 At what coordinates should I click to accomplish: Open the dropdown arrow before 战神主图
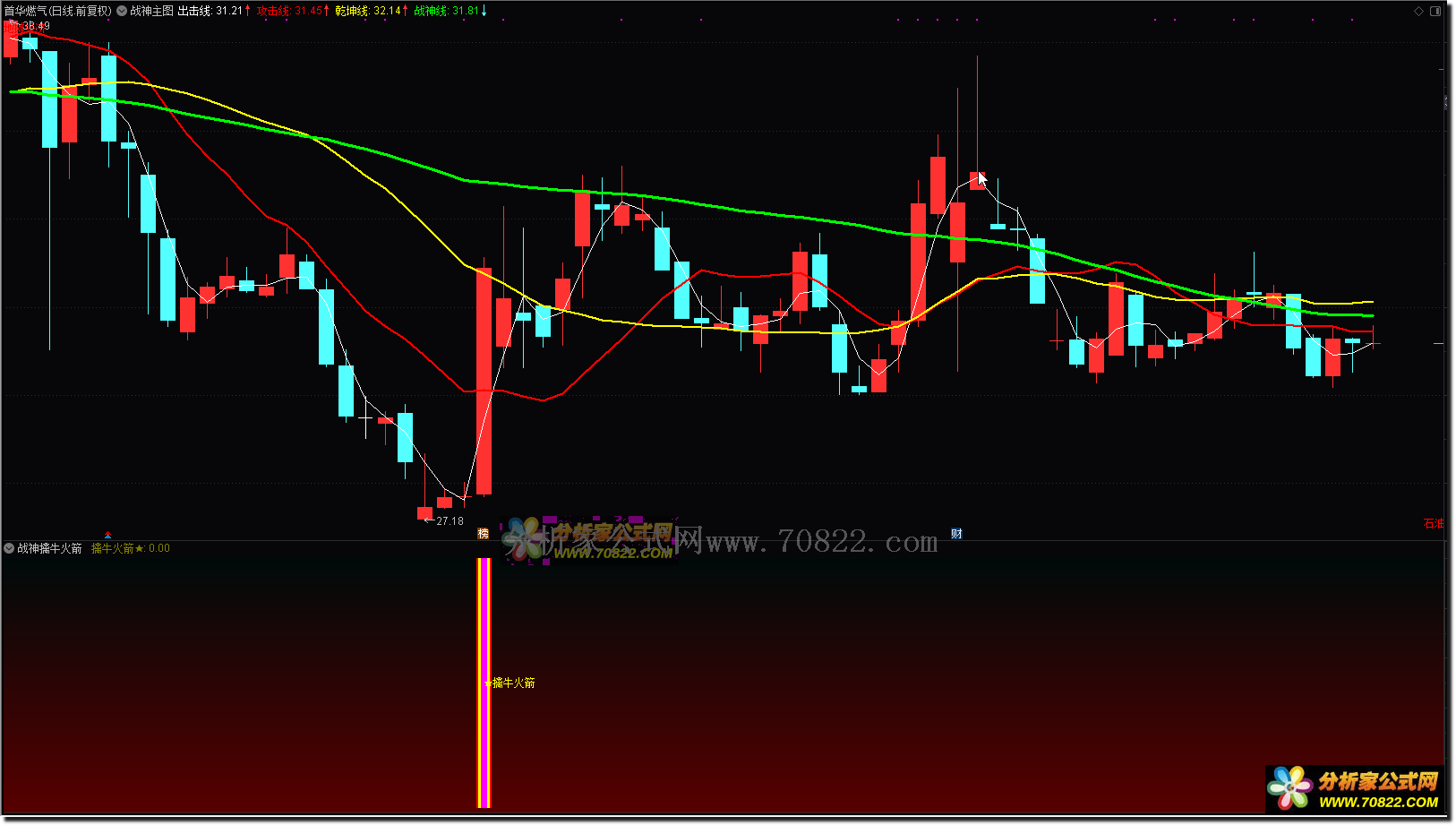click(122, 11)
